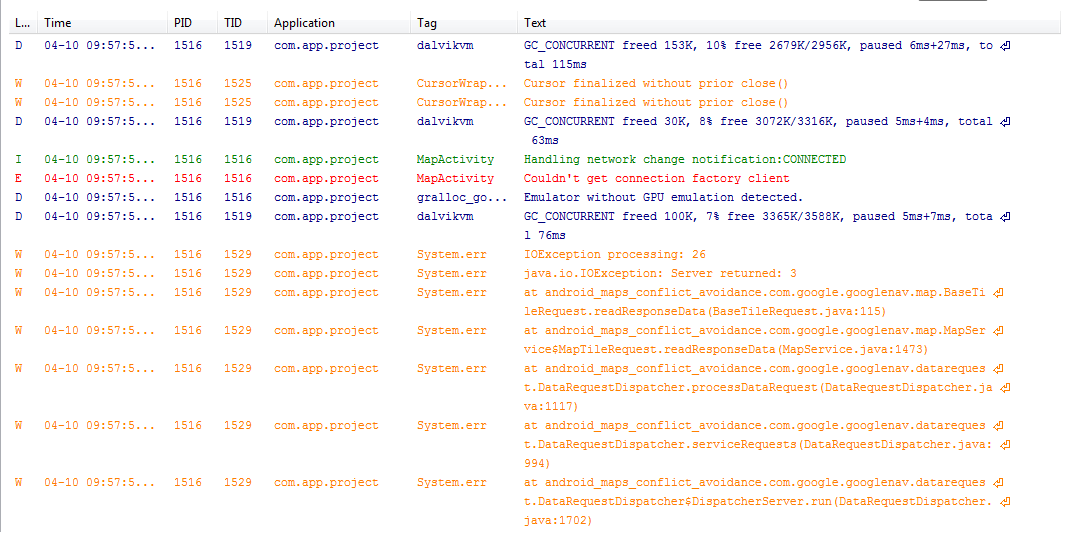Click the 'I' level cell of the info row

[x=18, y=159]
